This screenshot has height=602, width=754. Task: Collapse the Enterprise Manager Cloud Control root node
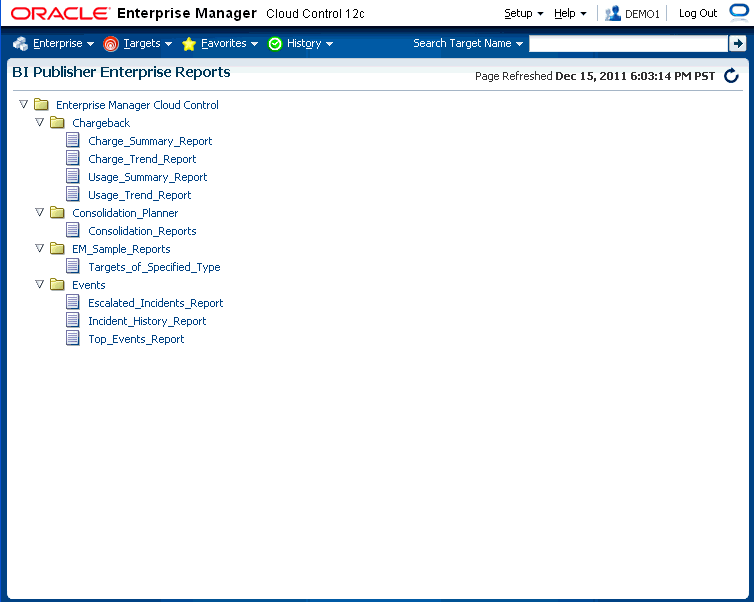23,104
